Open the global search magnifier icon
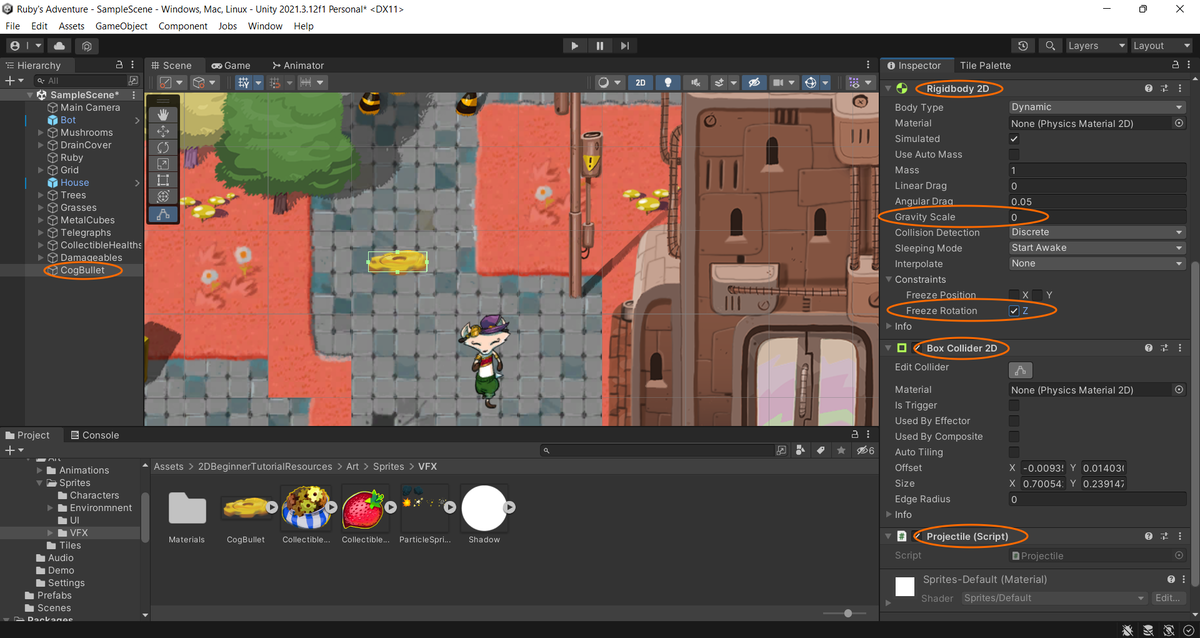Viewport: 1200px width, 638px height. click(x=1049, y=46)
